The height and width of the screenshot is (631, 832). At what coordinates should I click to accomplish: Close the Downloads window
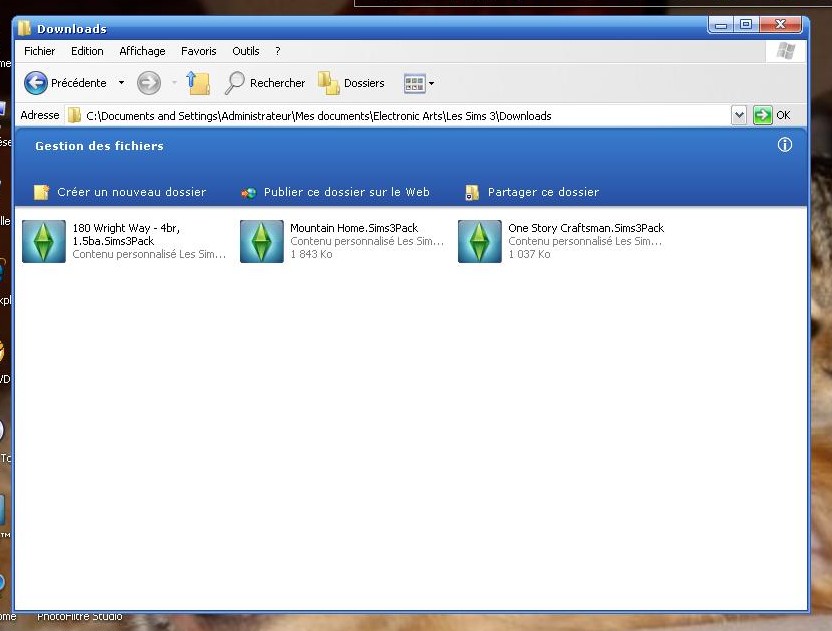780,24
